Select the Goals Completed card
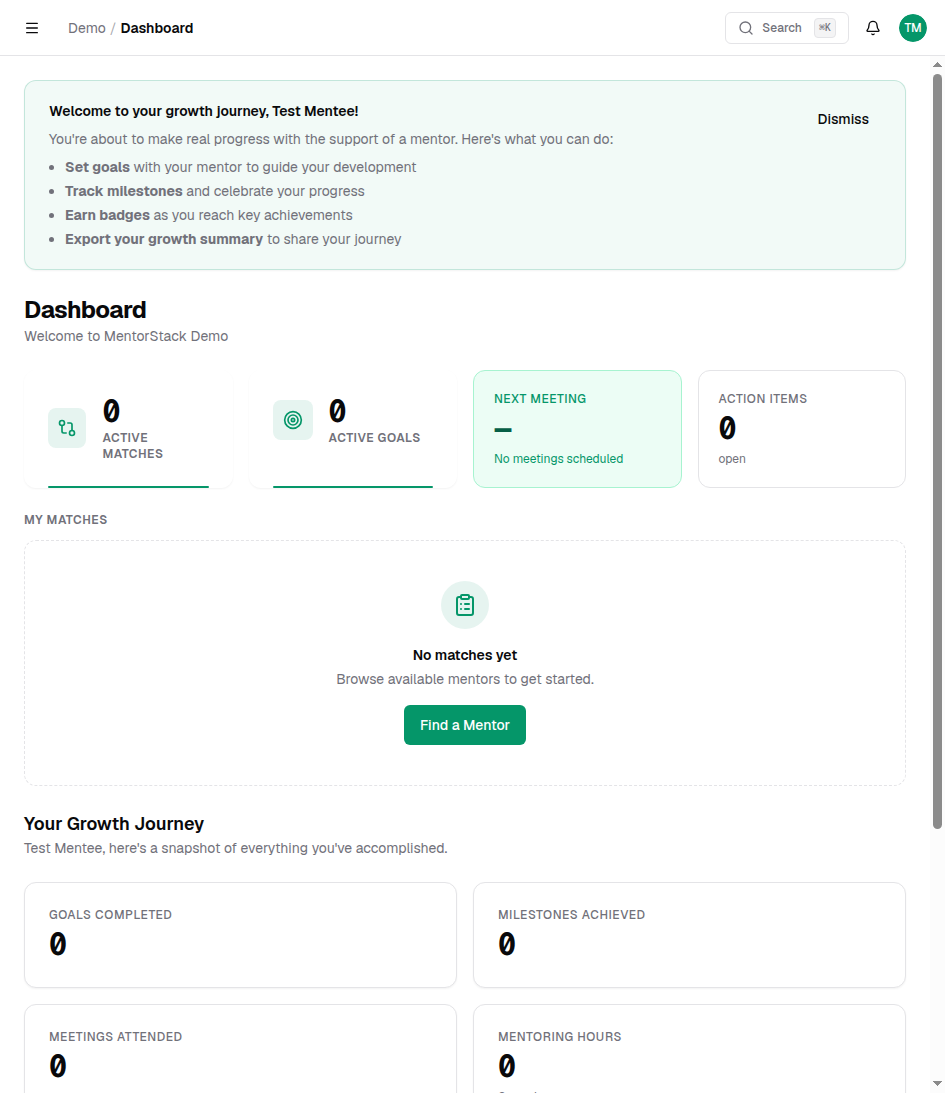 [240, 934]
